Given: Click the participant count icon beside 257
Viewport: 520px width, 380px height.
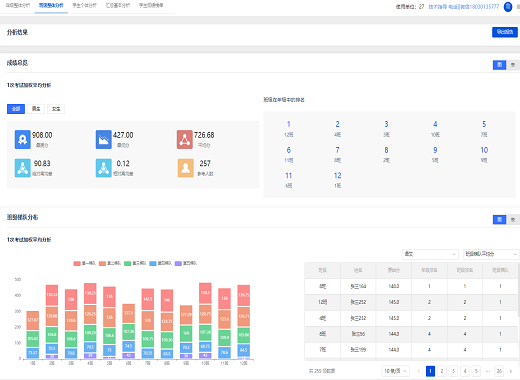Looking at the screenshot, I should [186, 168].
